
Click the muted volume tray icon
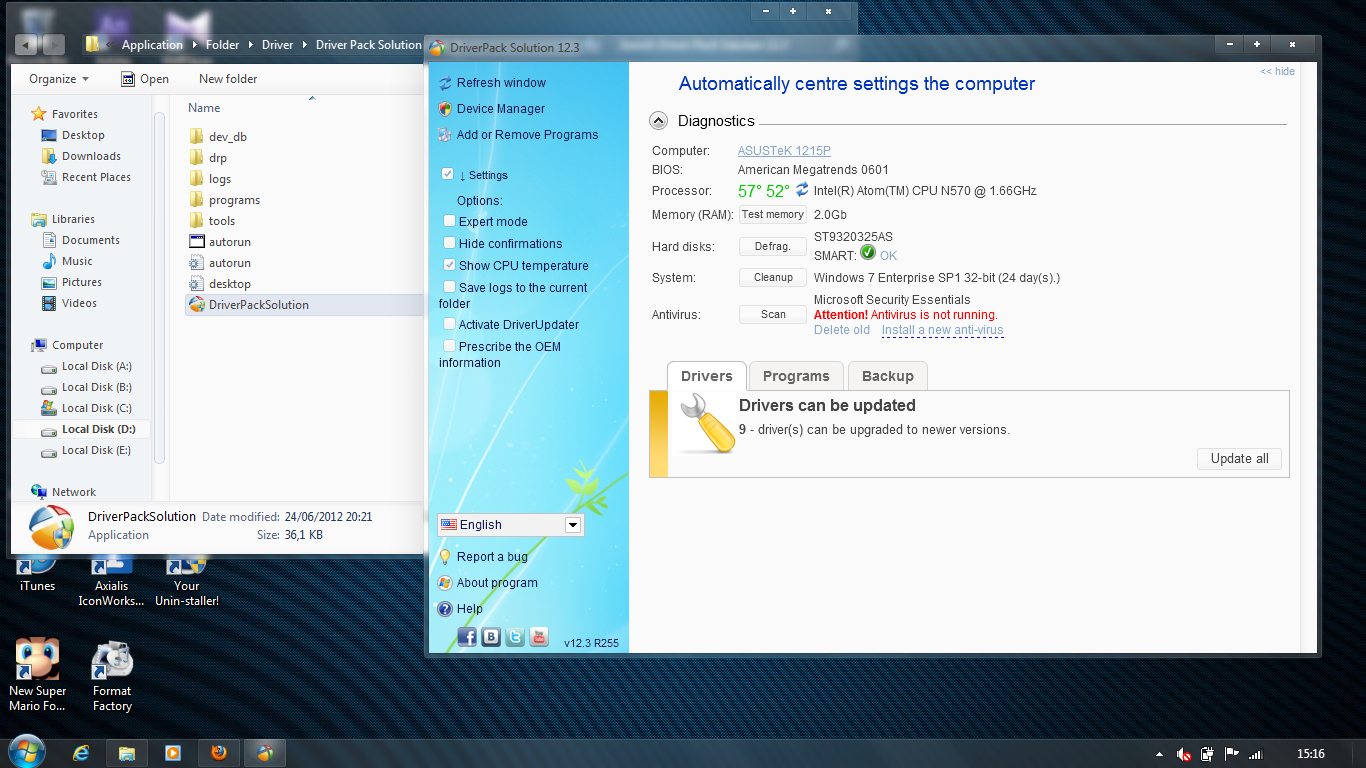tap(1183, 754)
